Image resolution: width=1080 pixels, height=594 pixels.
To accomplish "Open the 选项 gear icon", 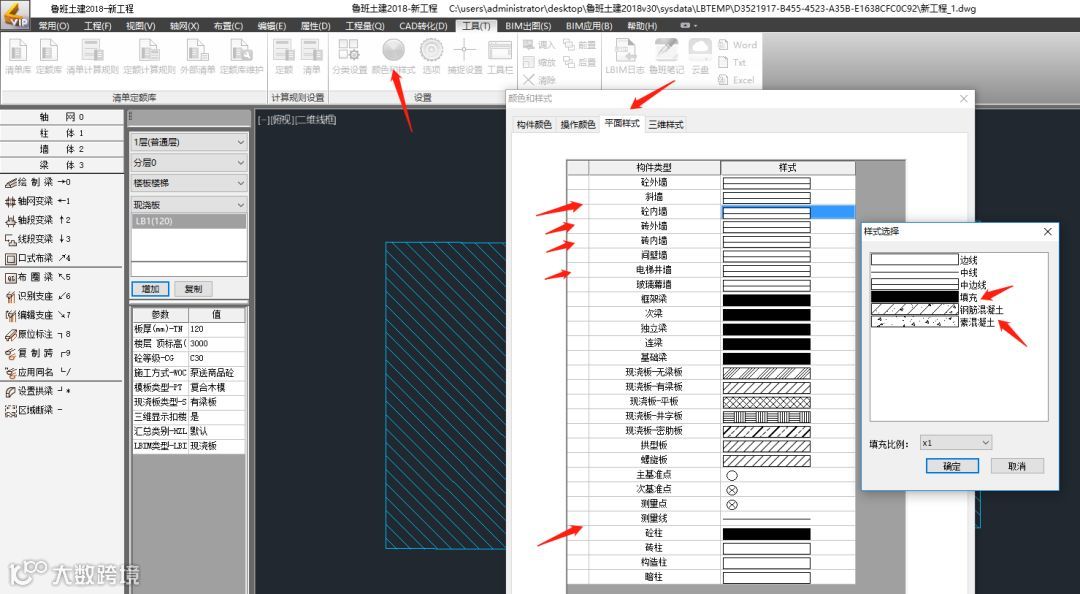I will click(431, 57).
